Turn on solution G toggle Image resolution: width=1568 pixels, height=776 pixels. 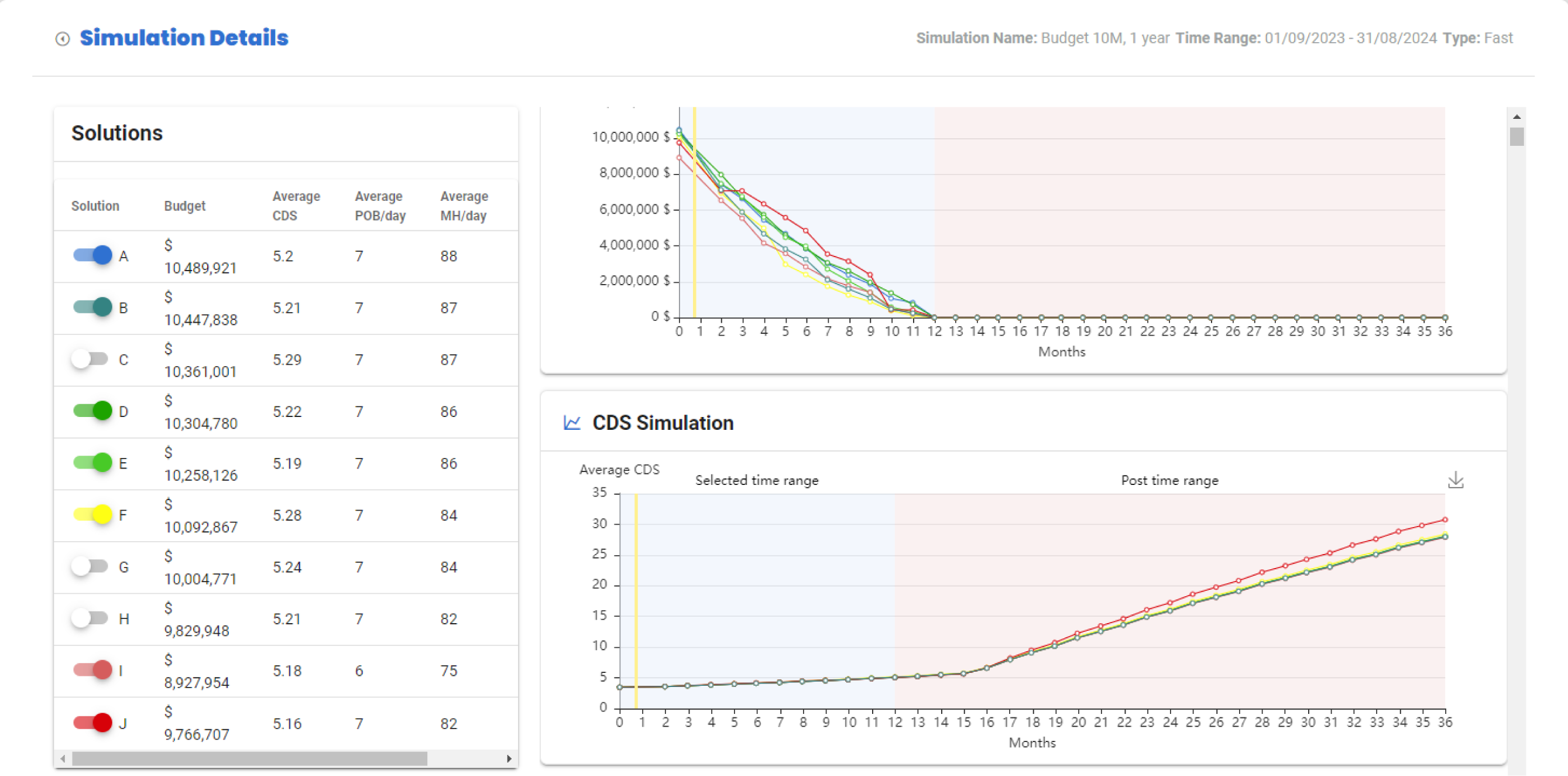90,566
